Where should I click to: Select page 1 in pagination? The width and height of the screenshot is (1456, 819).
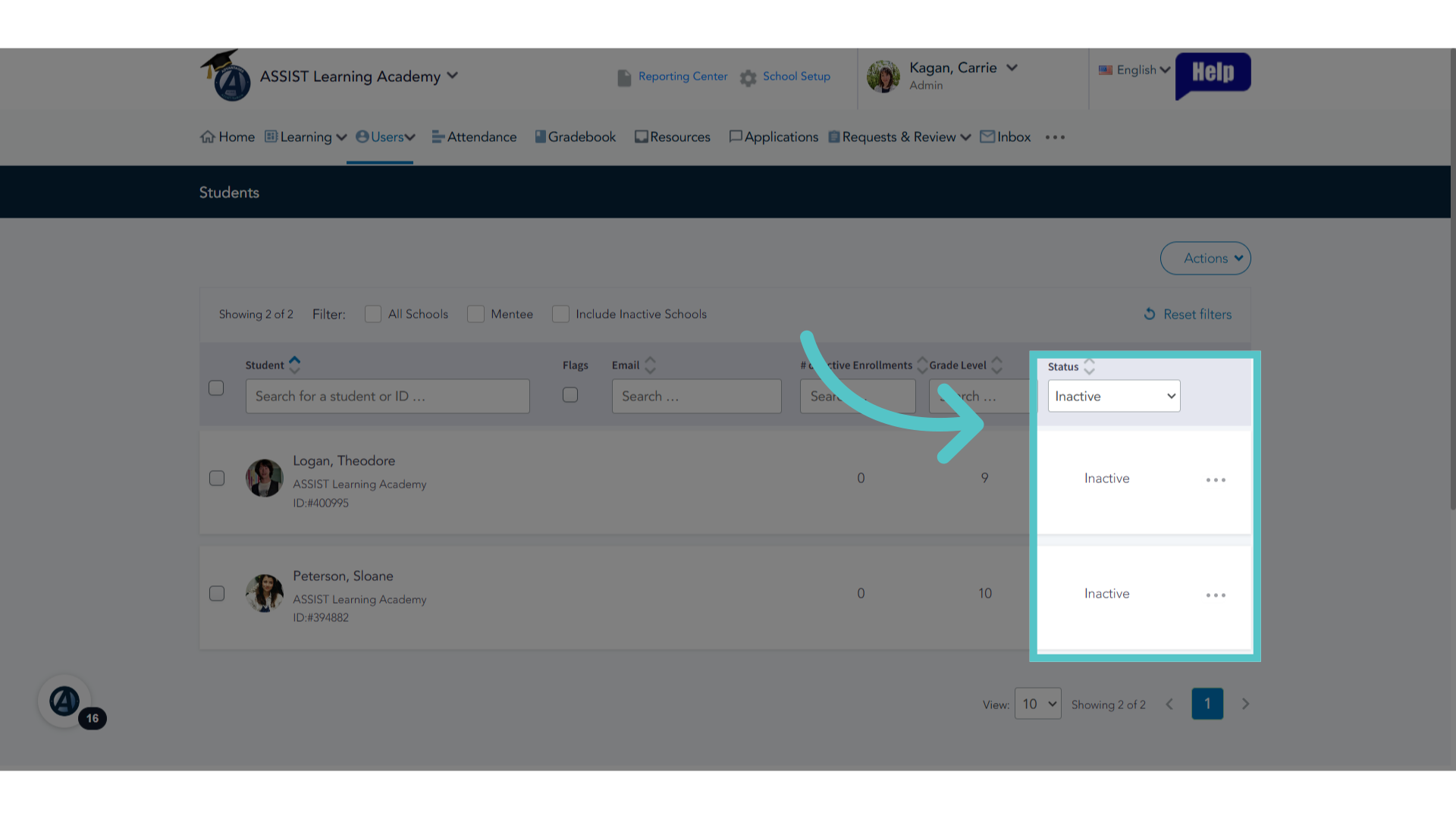[x=1207, y=704]
